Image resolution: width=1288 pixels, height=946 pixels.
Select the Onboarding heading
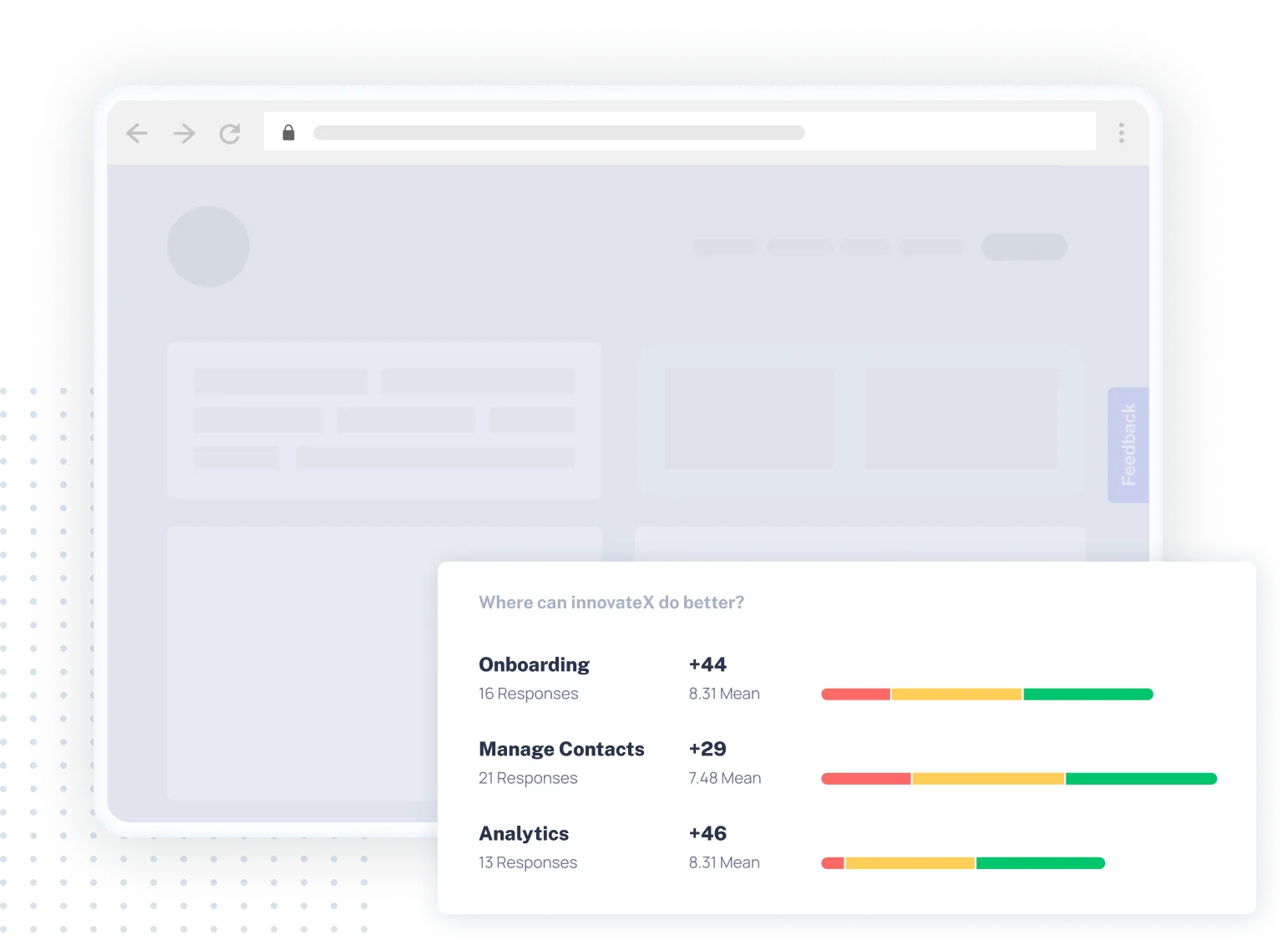tap(534, 664)
